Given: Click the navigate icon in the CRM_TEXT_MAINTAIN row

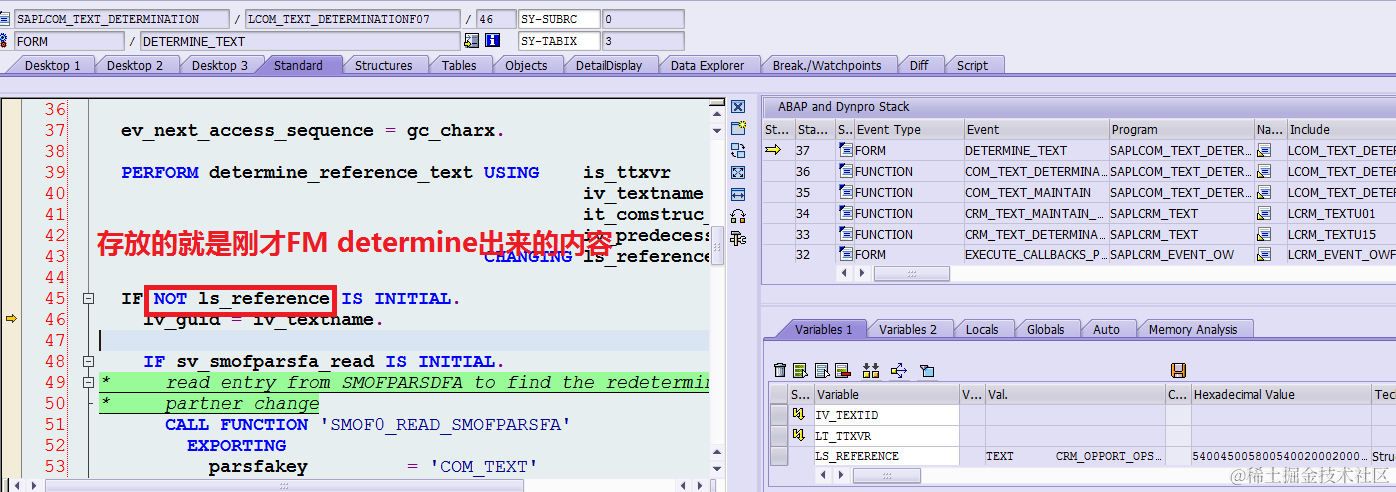Looking at the screenshot, I should (1264, 213).
